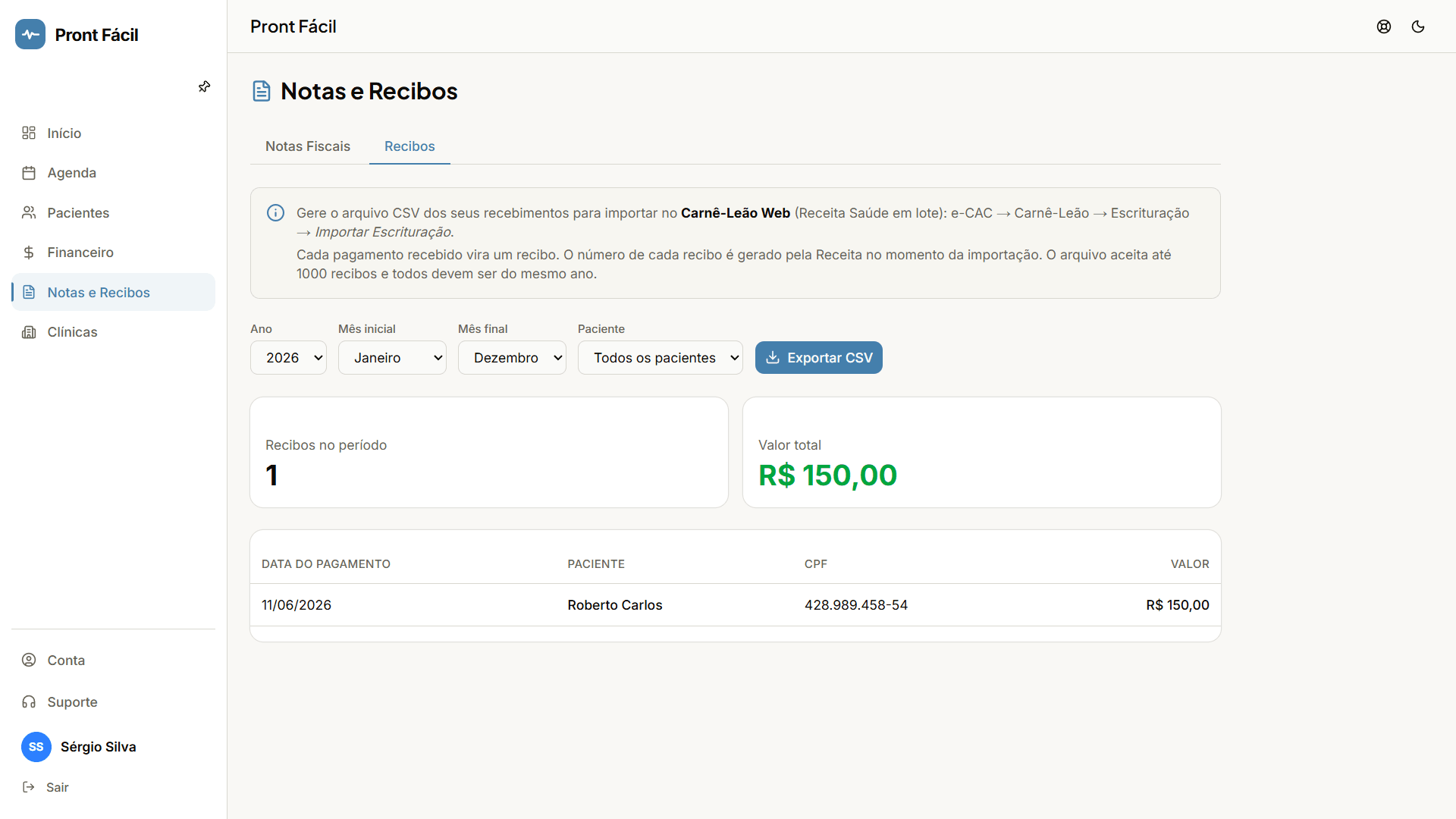1456x819 pixels.
Task: Click the Pront Fácil brand name in sidebar
Action: coord(96,35)
